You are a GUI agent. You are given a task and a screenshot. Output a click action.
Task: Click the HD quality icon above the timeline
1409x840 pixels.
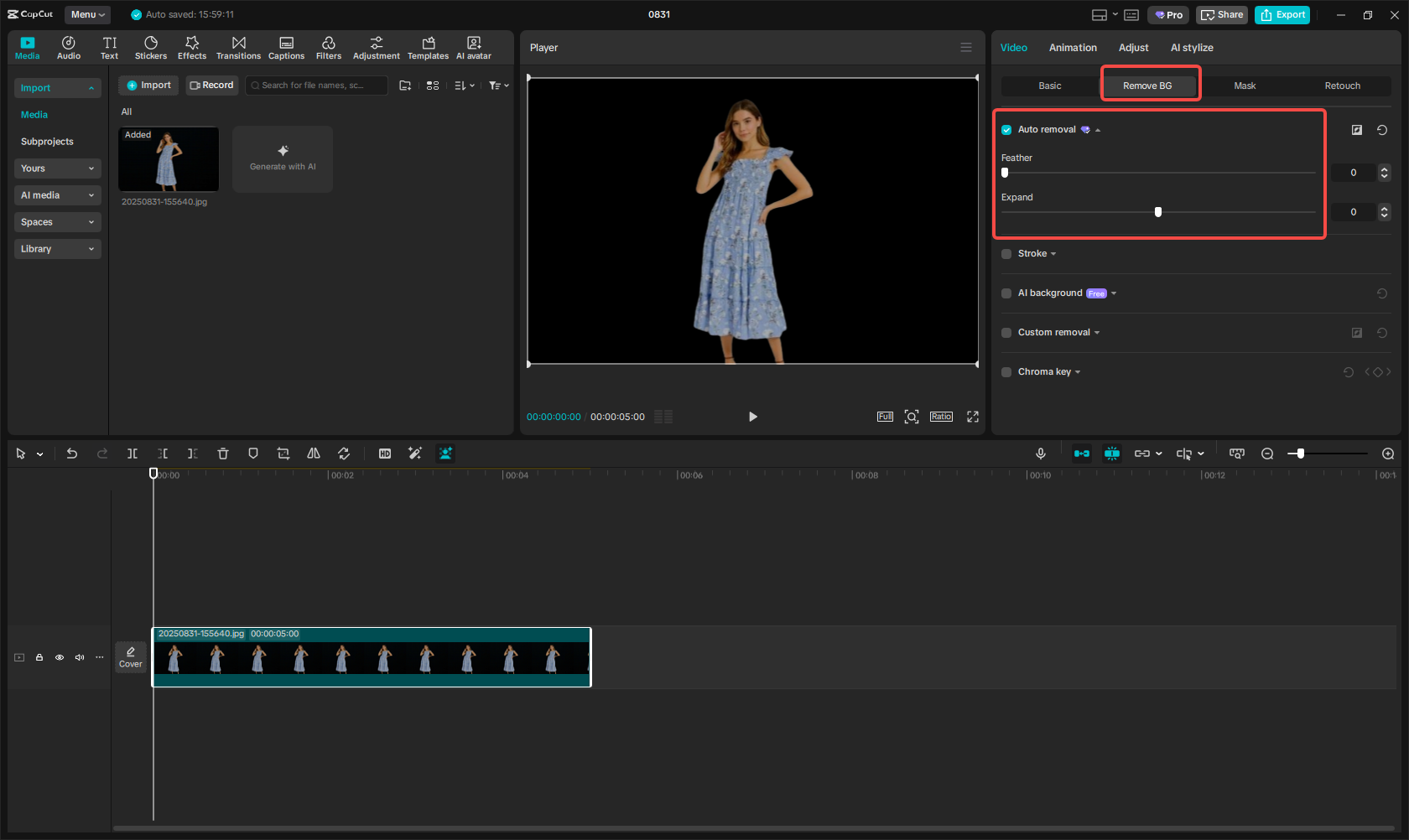384,454
